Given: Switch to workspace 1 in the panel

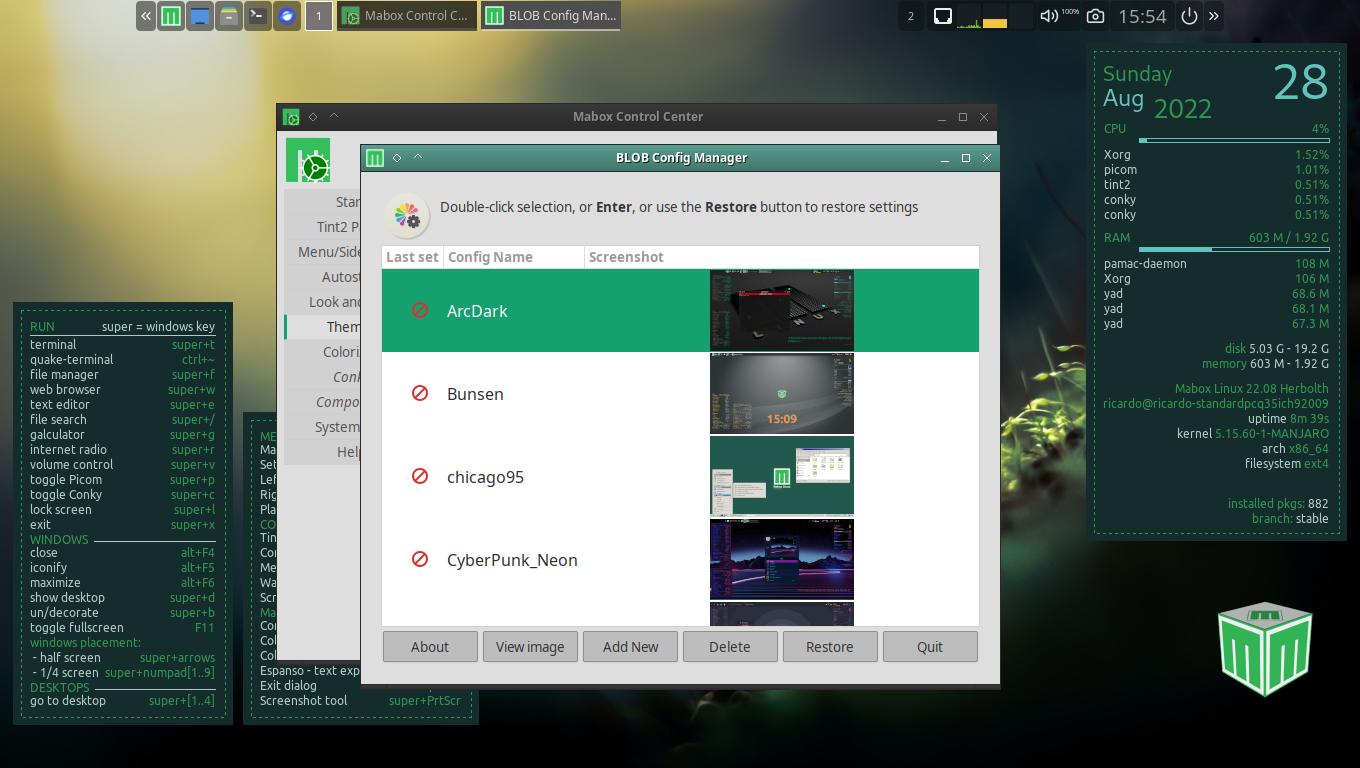Looking at the screenshot, I should (x=319, y=16).
